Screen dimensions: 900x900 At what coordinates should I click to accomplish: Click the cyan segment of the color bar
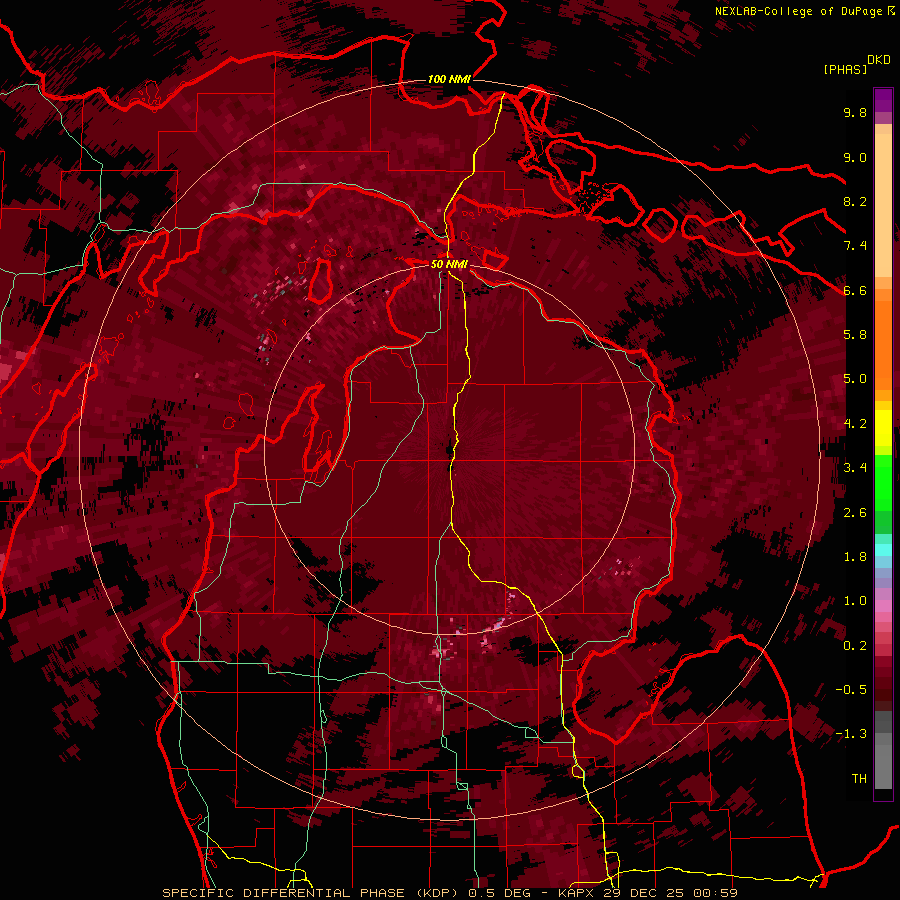point(883,550)
